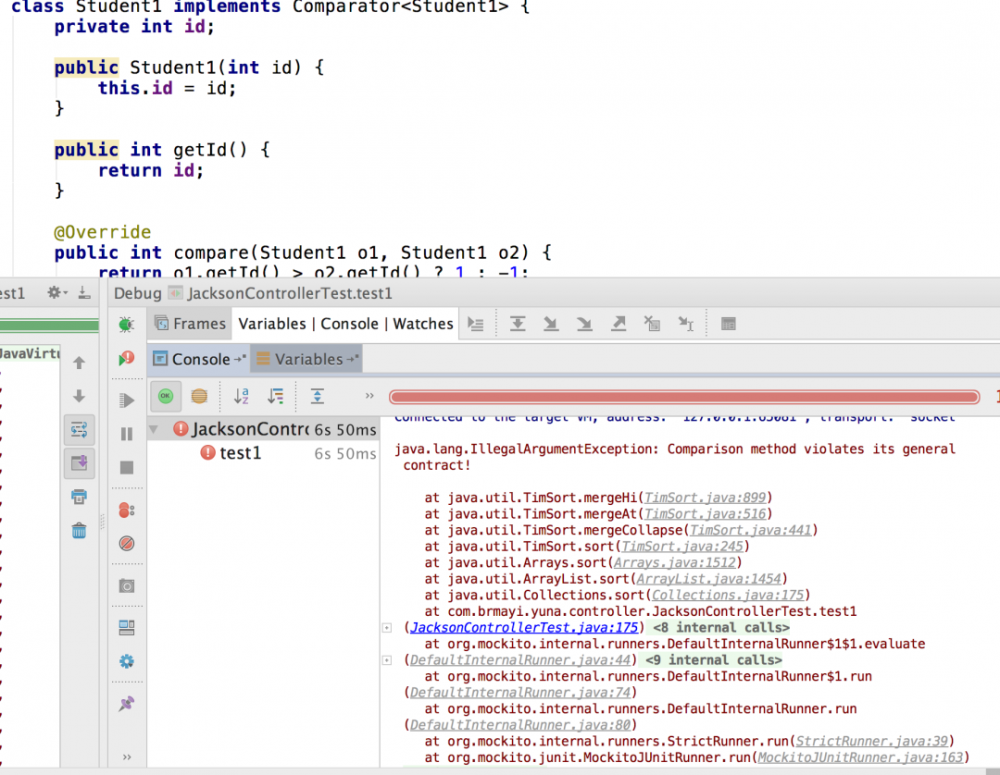Open ArrayList.java:1454 link
Viewport: 1000px width, 775px height.
[x=709, y=579]
